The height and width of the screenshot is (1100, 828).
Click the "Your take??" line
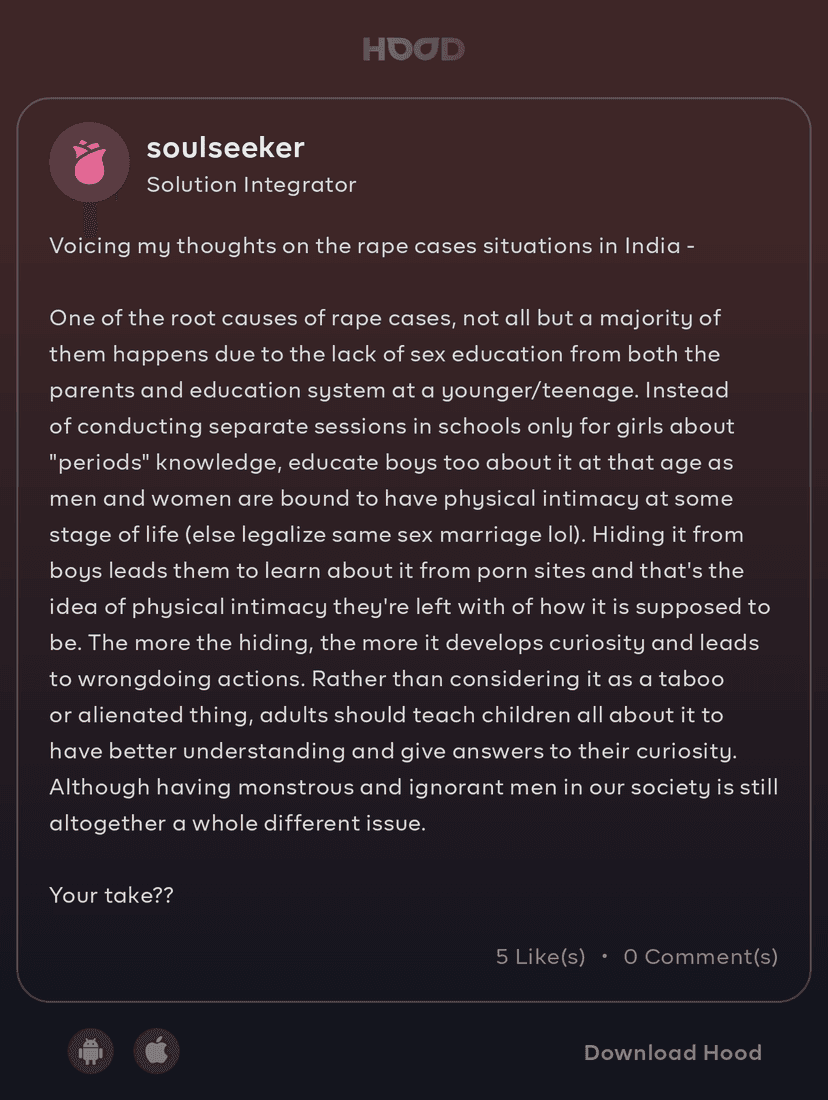pyautogui.click(x=111, y=895)
